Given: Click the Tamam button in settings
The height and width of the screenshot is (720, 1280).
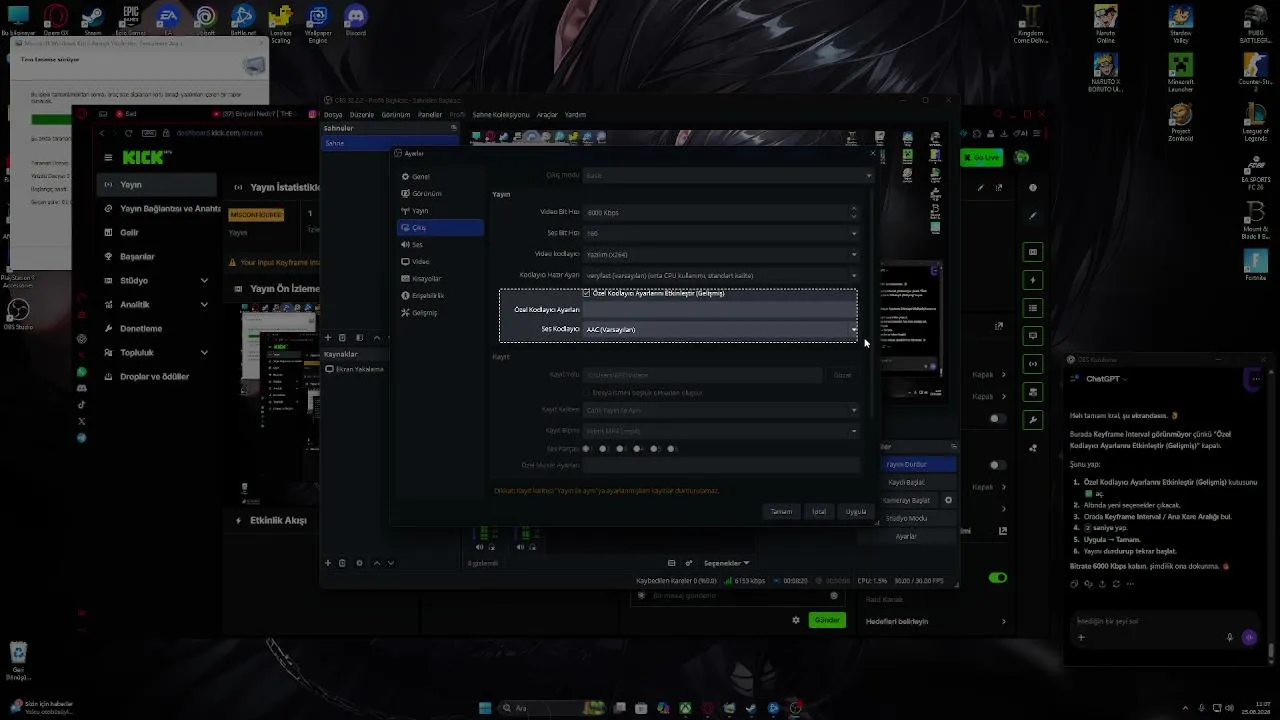Looking at the screenshot, I should (781, 511).
